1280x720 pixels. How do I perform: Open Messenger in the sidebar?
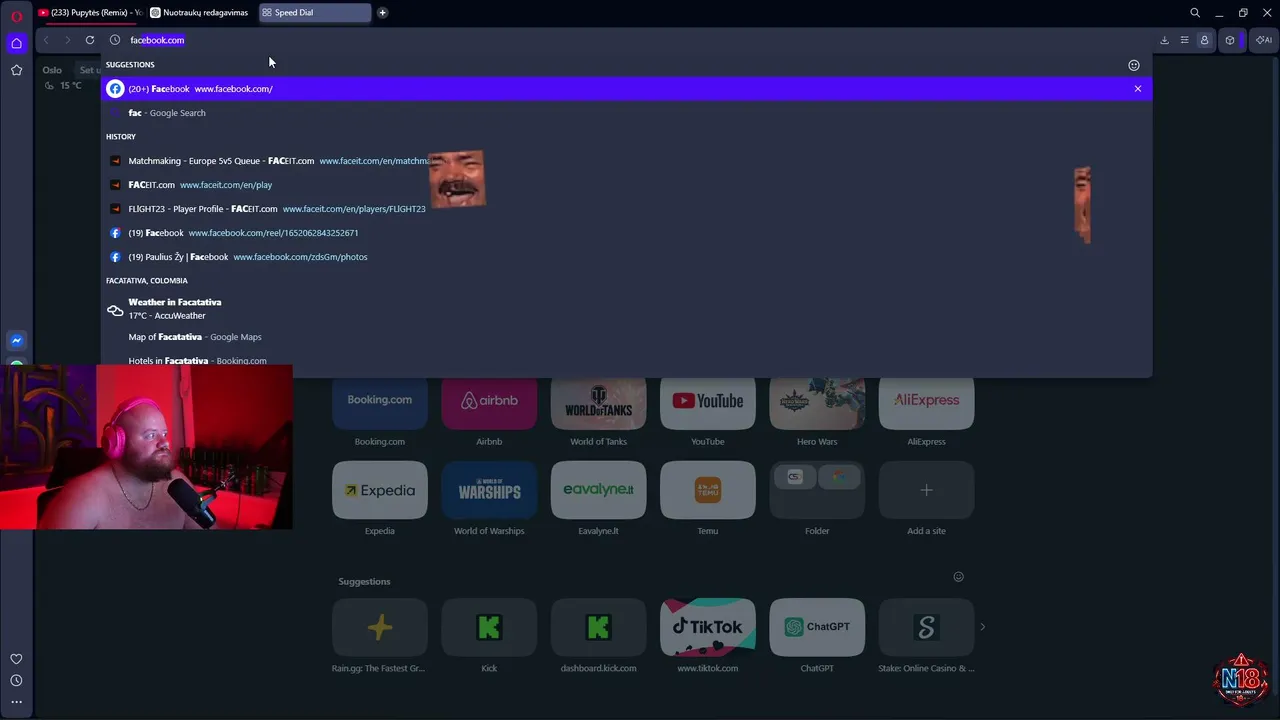coord(16,341)
